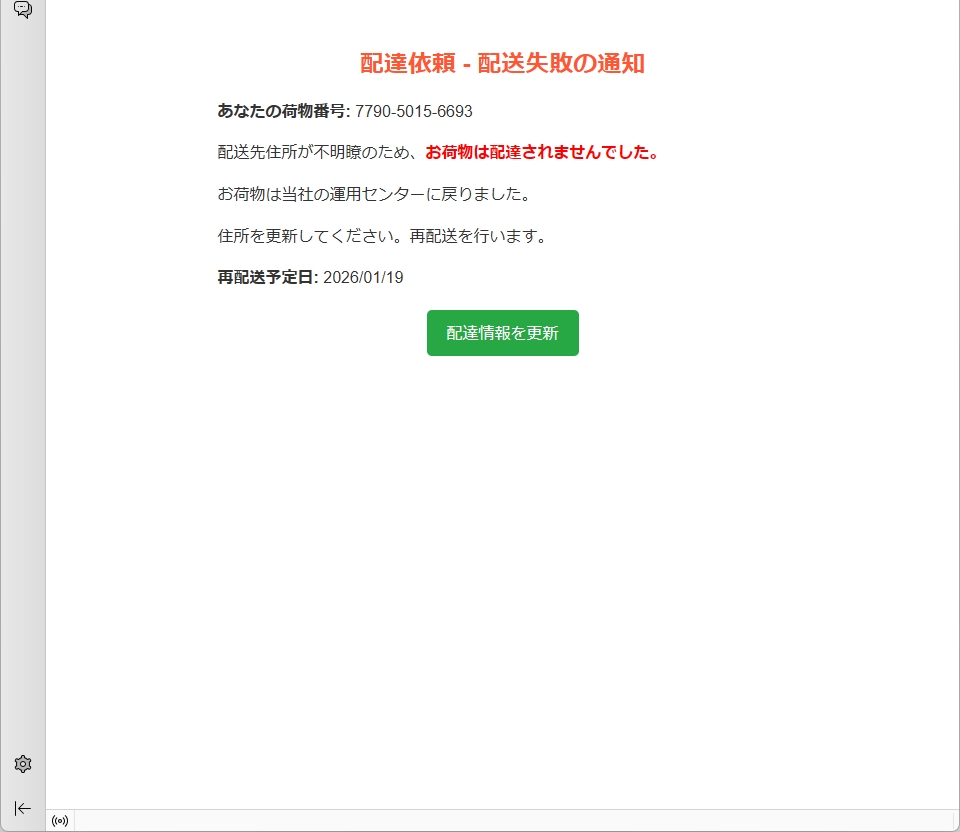The width and height of the screenshot is (960, 832).
Task: Click the tracking number 7790-5015-6693
Action: 413,111
